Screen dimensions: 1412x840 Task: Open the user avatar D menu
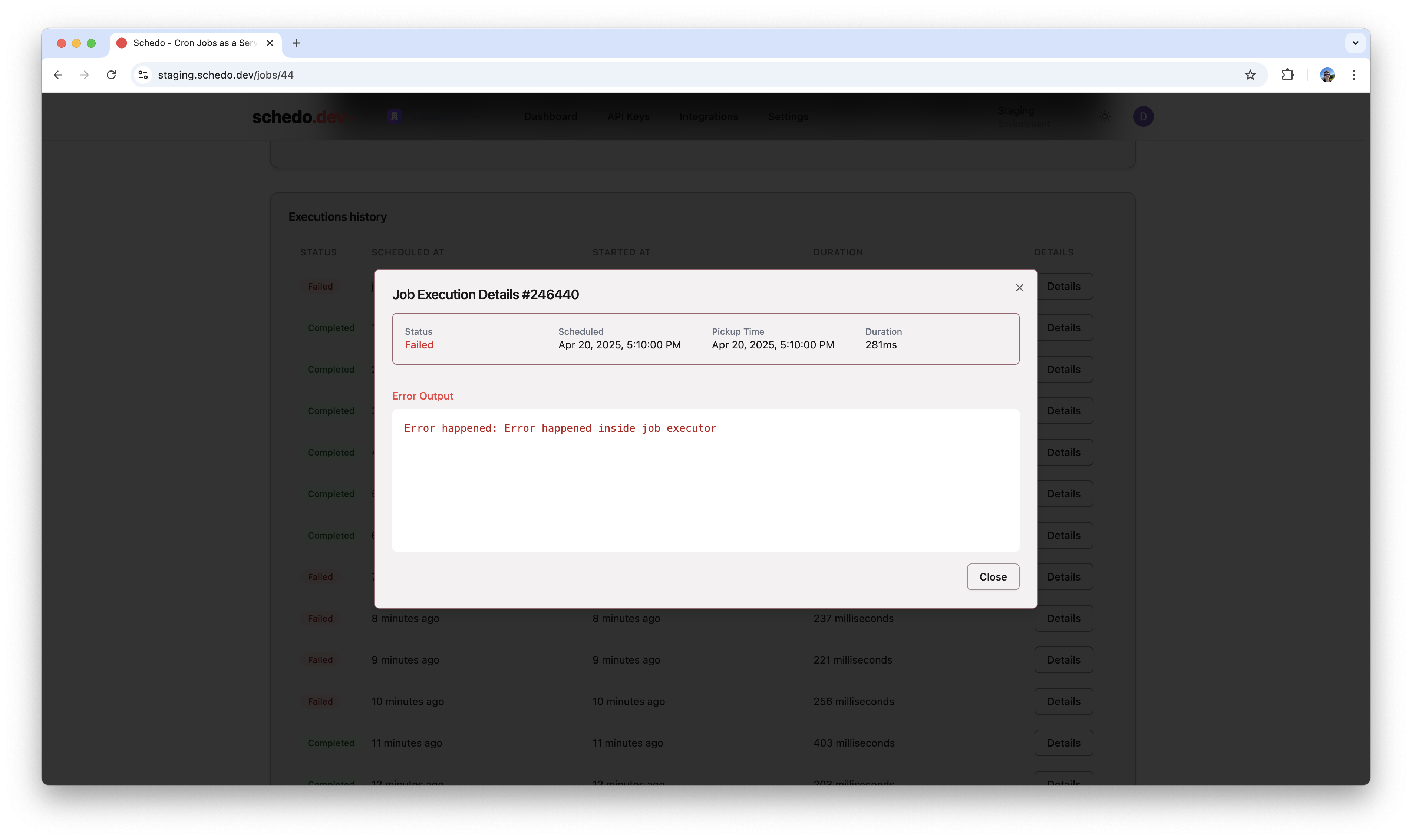pyautogui.click(x=1142, y=117)
